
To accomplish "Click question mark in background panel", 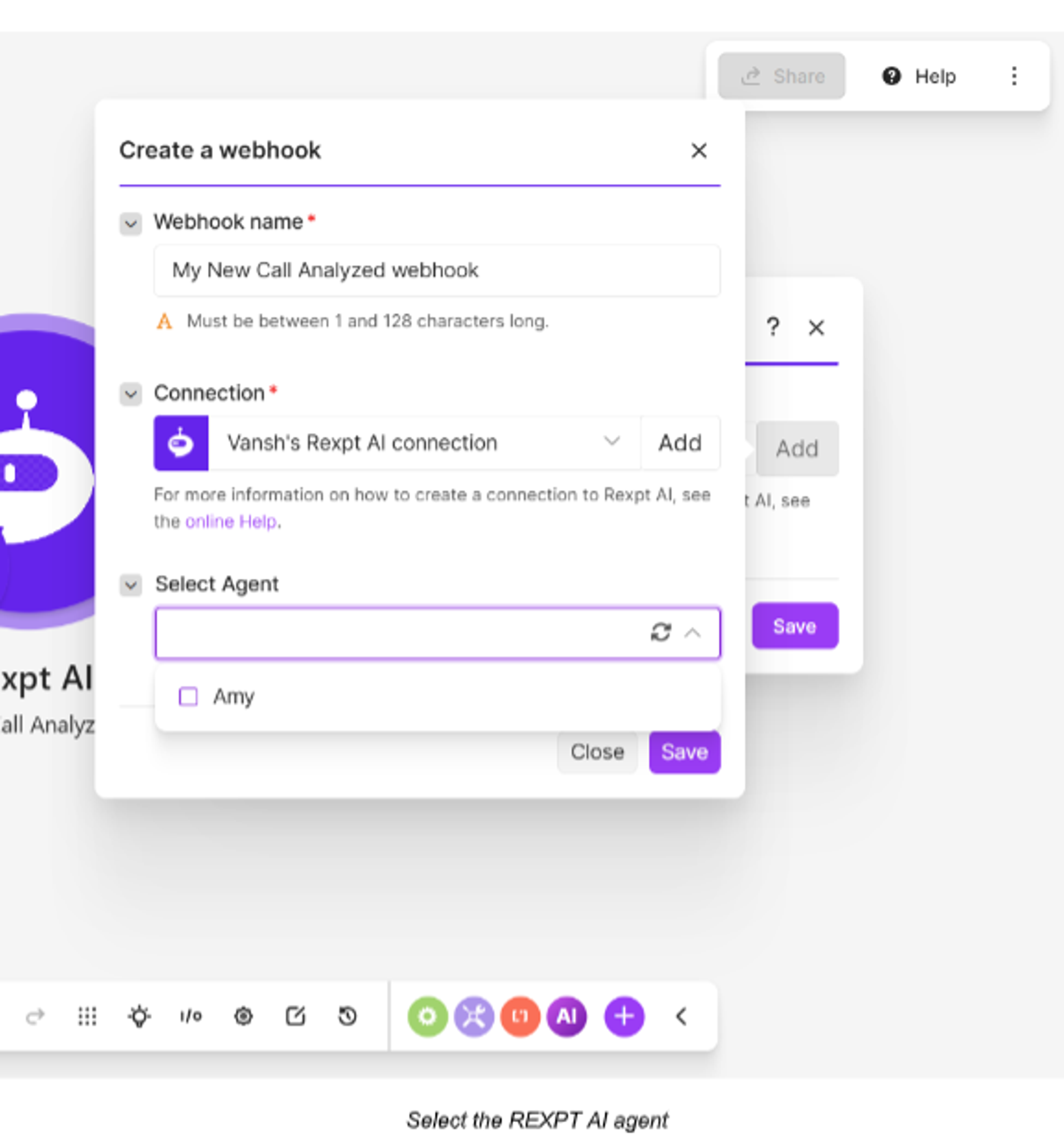I will 773,327.
